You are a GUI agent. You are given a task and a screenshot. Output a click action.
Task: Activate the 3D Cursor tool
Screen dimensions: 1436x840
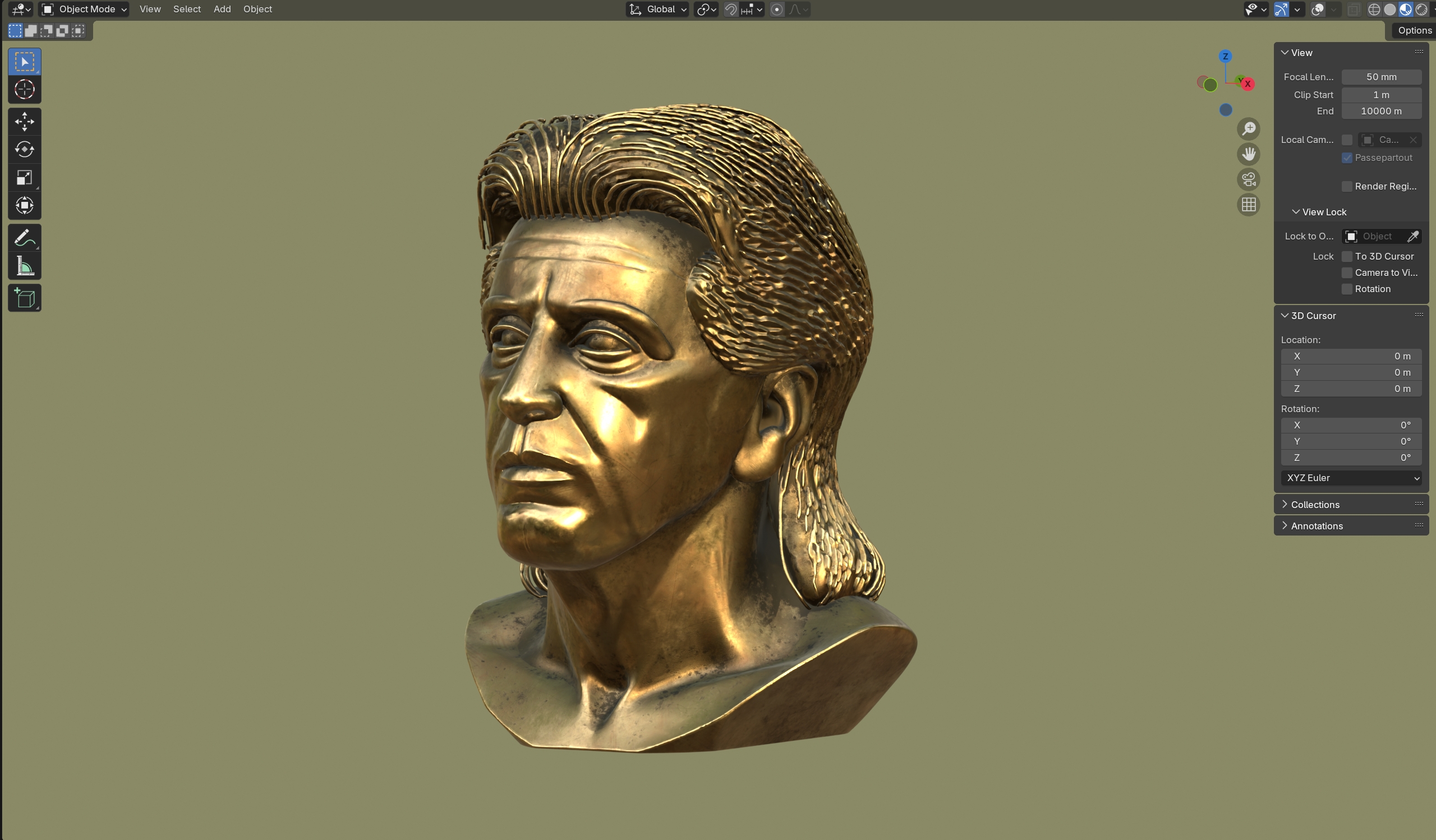(x=24, y=89)
